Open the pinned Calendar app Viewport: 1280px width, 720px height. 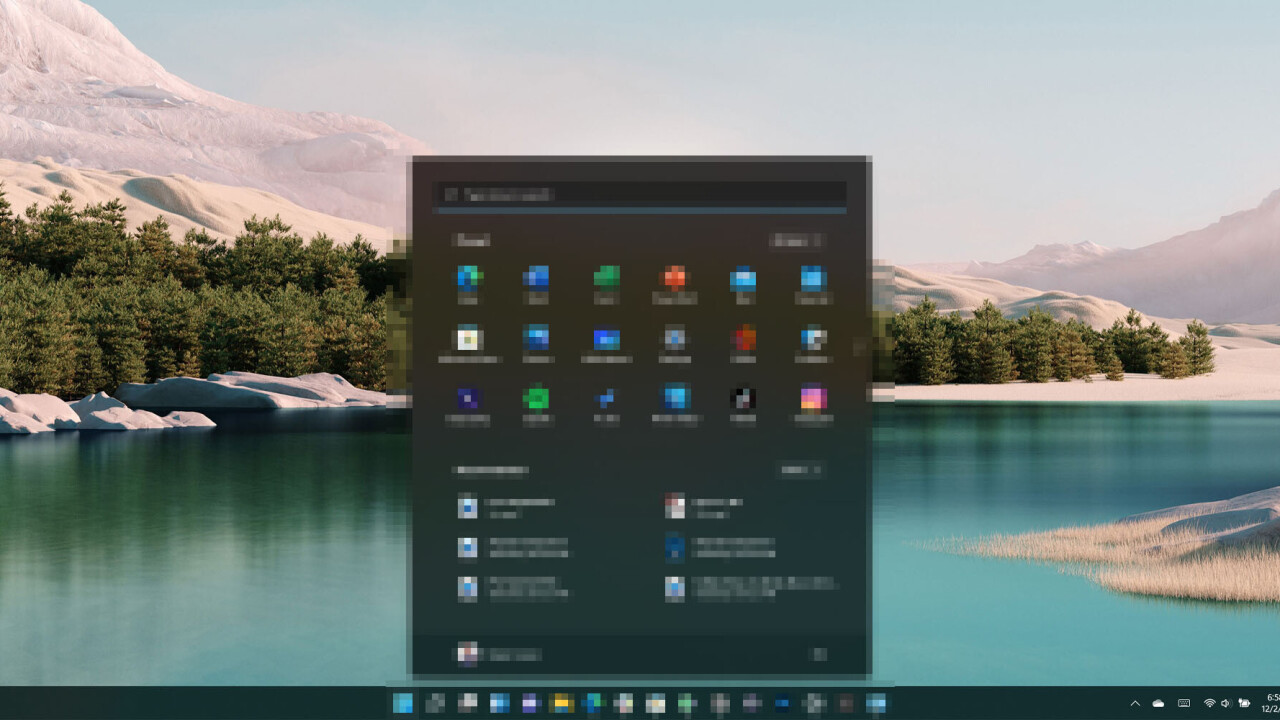812,280
